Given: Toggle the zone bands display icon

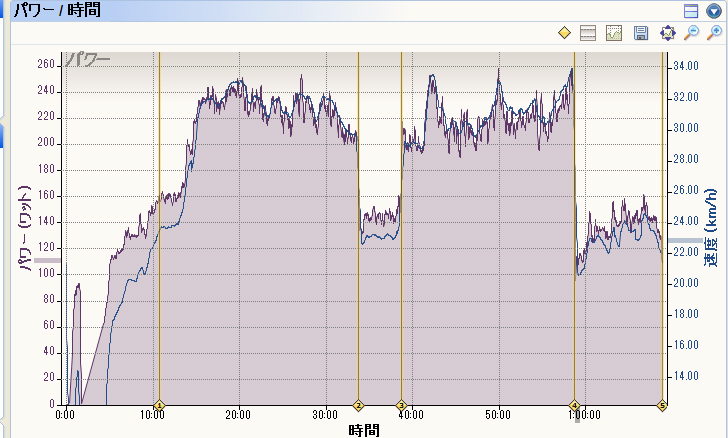Looking at the screenshot, I should coord(588,33).
